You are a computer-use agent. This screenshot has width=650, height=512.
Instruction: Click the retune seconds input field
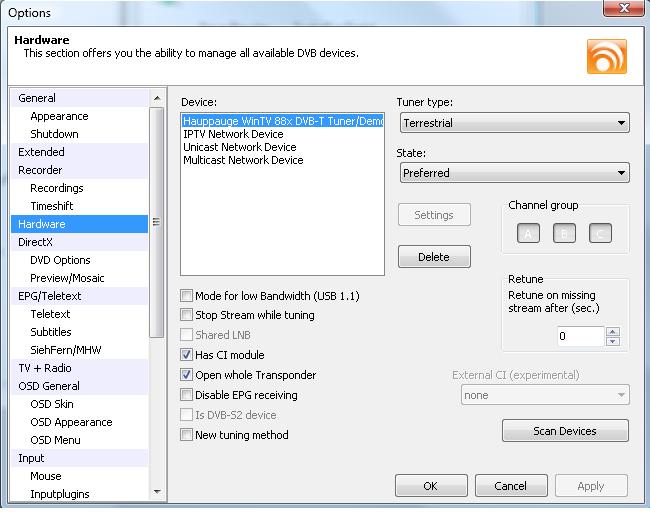580,336
